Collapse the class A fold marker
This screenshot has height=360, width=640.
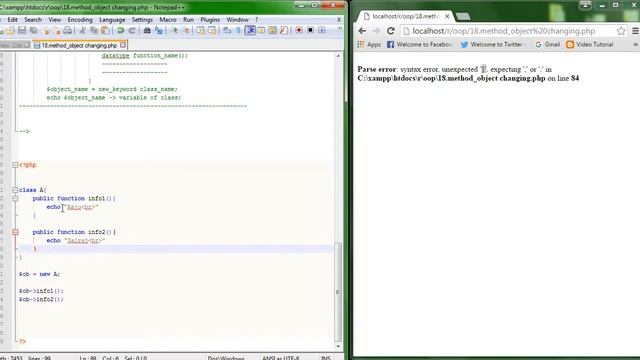click(x=15, y=190)
